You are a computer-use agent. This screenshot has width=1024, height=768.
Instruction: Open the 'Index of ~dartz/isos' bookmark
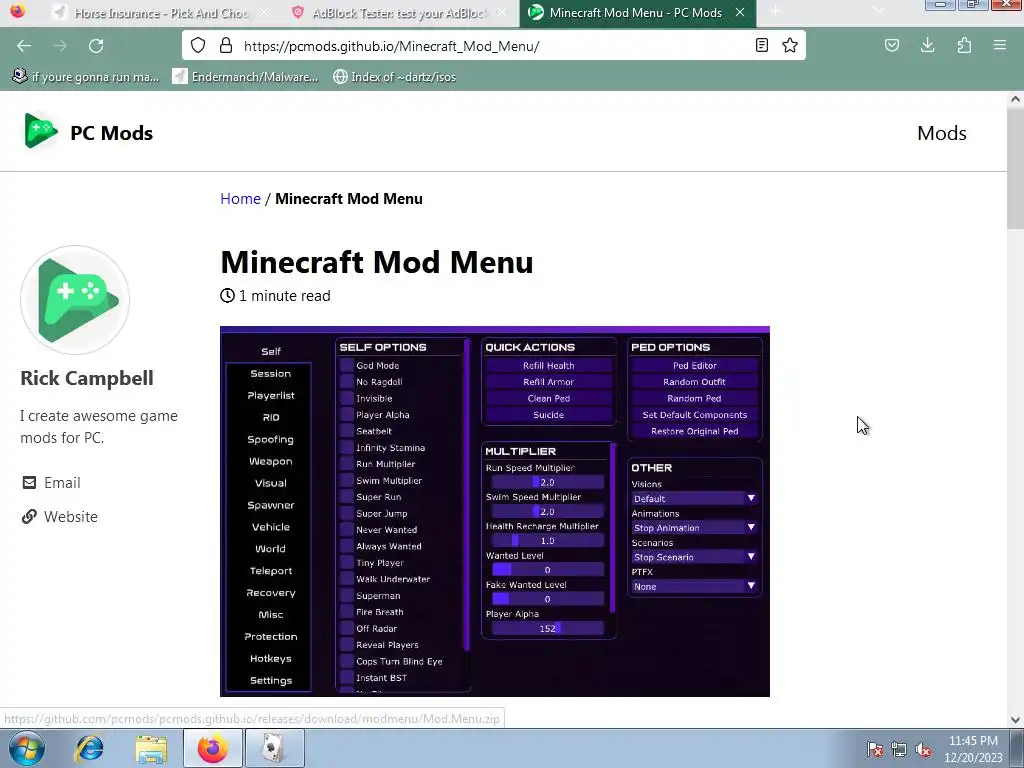[x=394, y=76]
